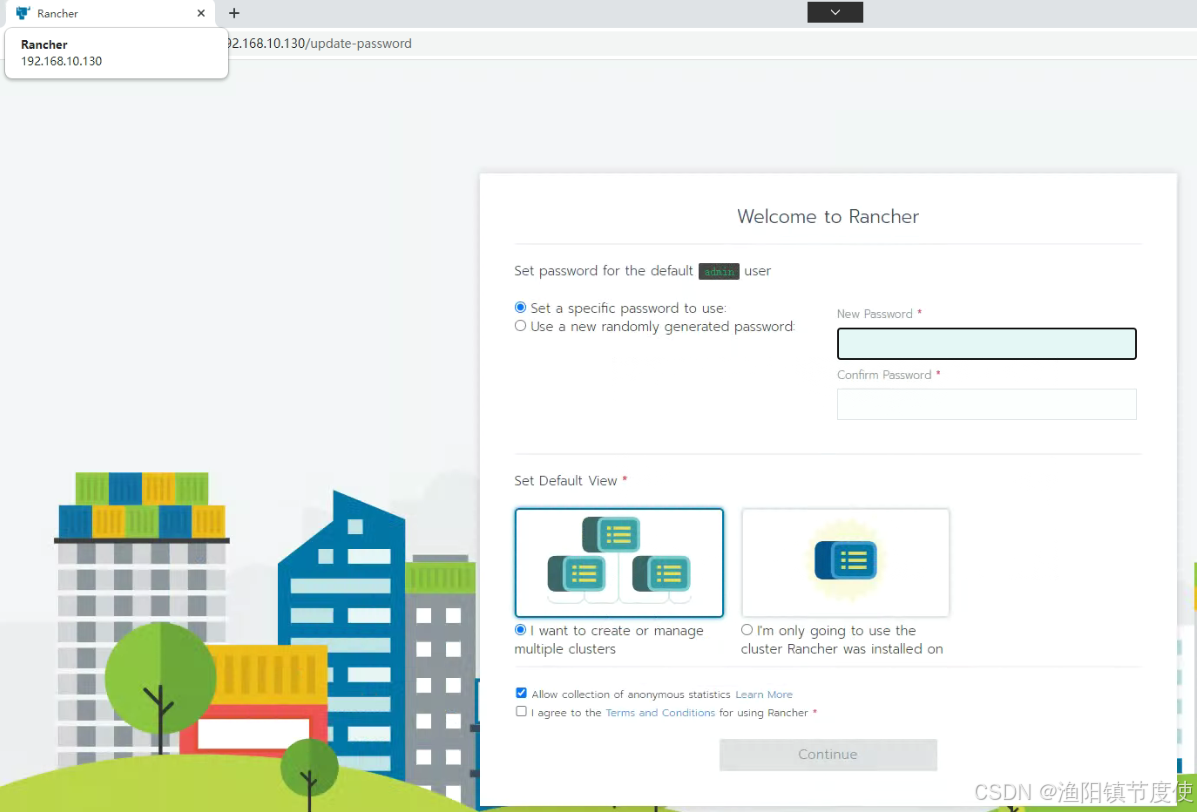
Task: Uncheck anonymous statistics collection checkbox
Action: click(521, 693)
